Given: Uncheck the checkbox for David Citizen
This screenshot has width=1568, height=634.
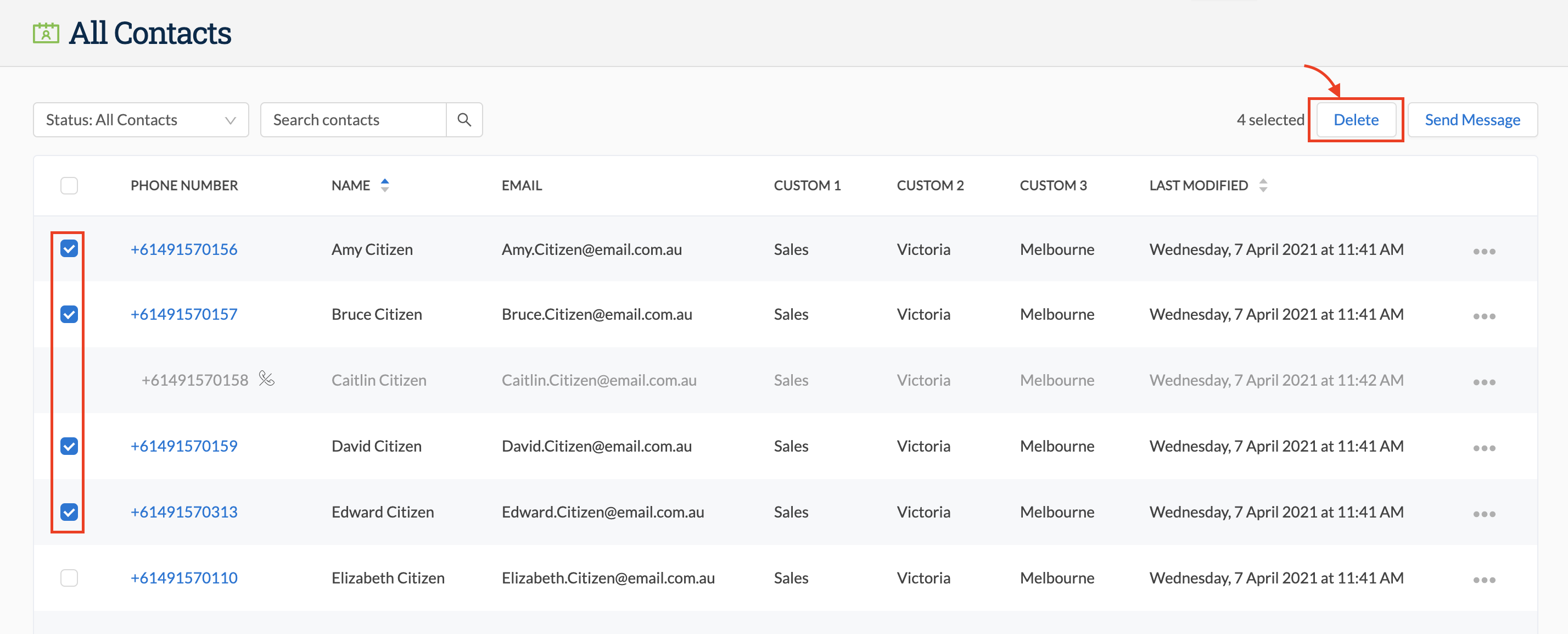Looking at the screenshot, I should click(69, 447).
